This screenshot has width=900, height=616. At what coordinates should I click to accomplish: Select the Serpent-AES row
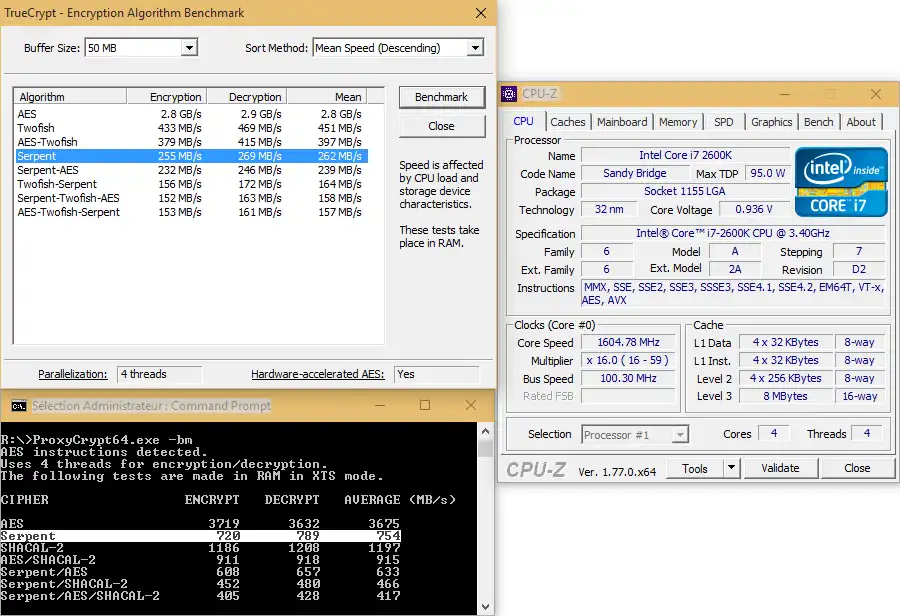191,170
